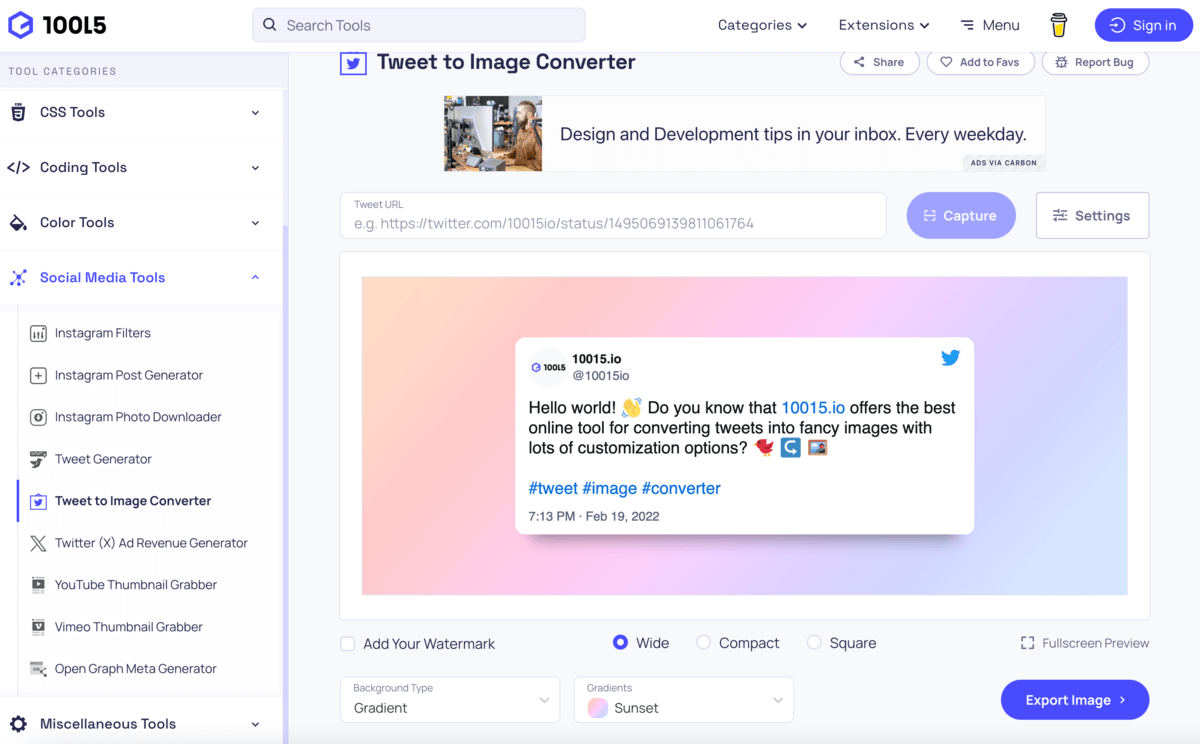Select the Square layout radio button

point(814,643)
